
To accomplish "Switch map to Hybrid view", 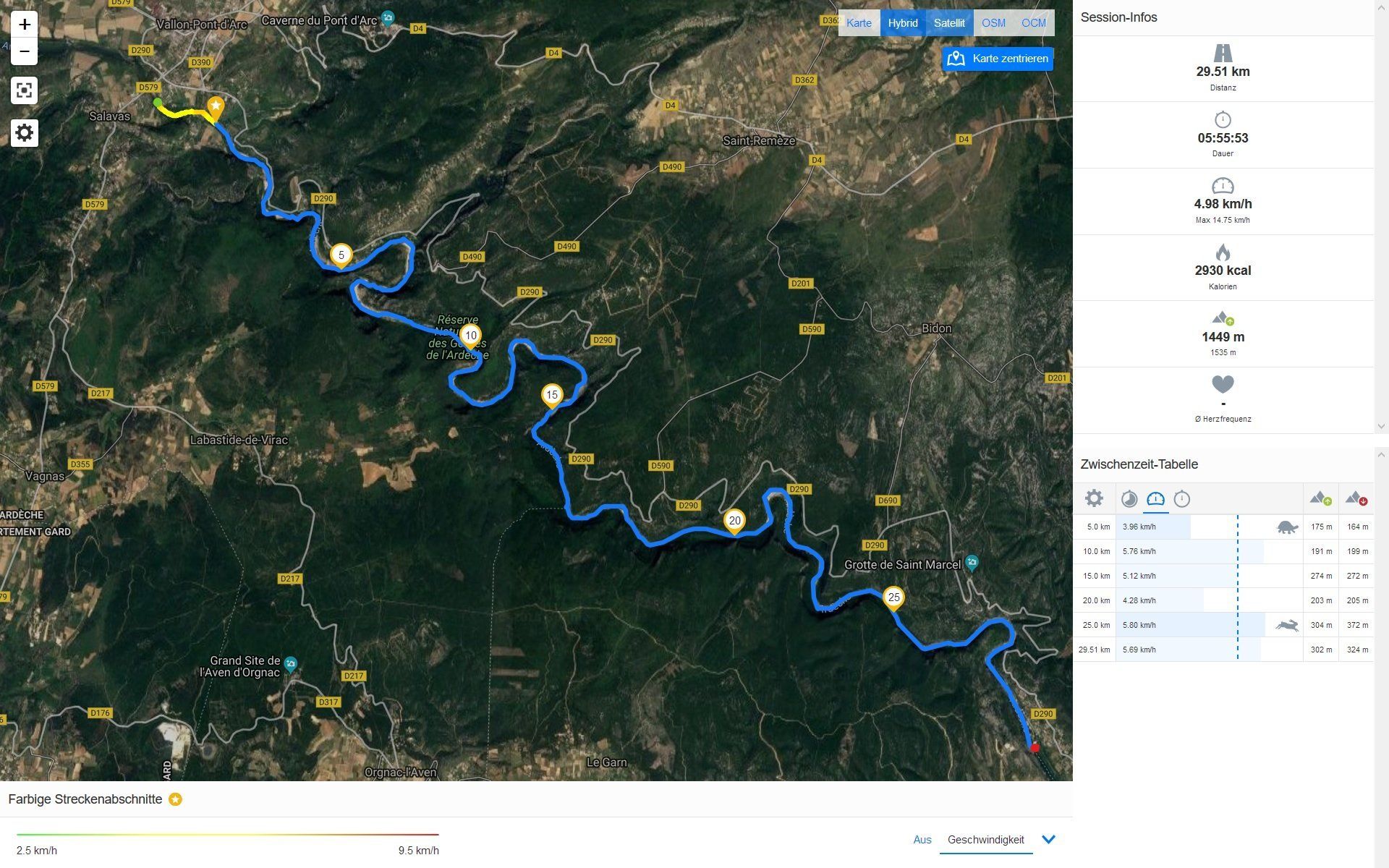I will [x=903, y=23].
